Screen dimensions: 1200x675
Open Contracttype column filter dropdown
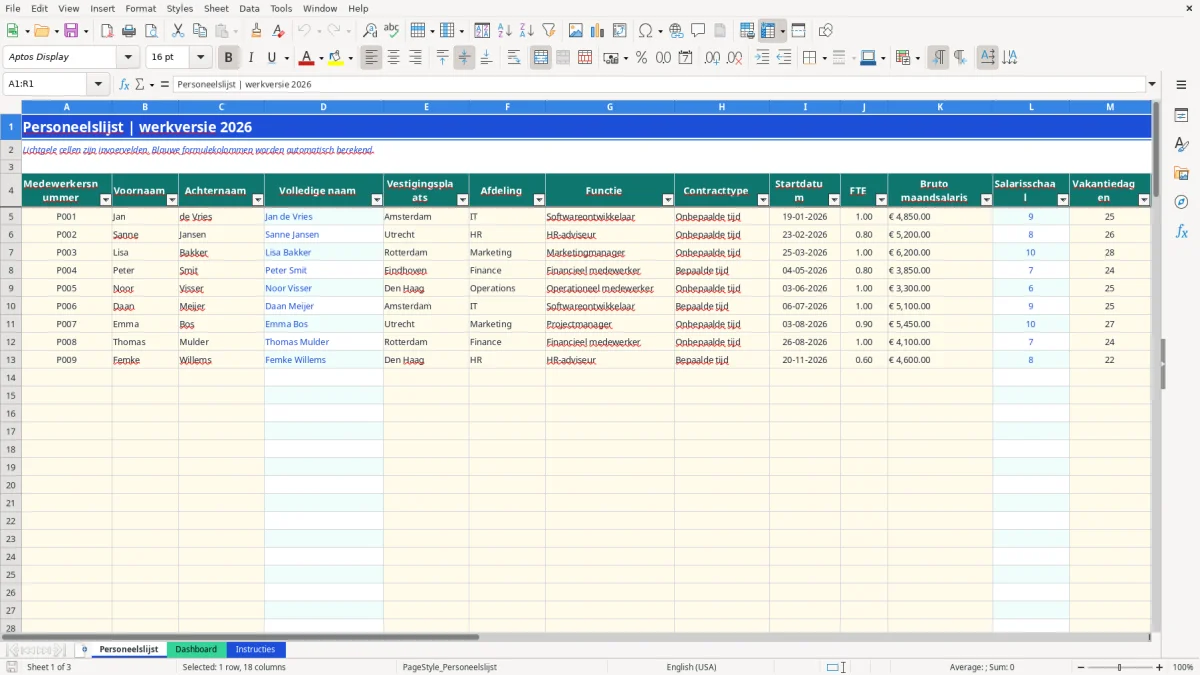point(763,199)
